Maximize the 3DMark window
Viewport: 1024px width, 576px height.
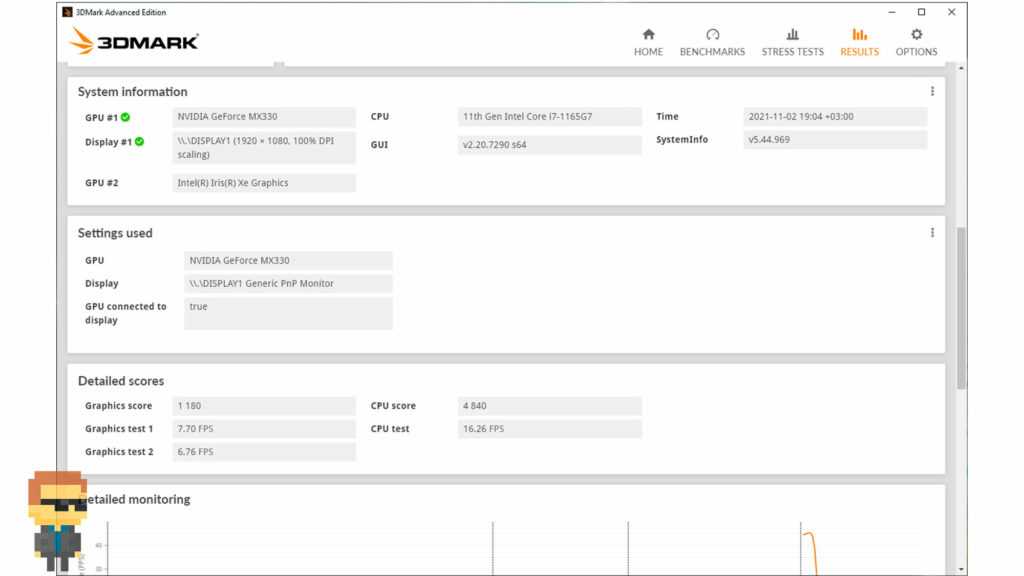(921, 12)
